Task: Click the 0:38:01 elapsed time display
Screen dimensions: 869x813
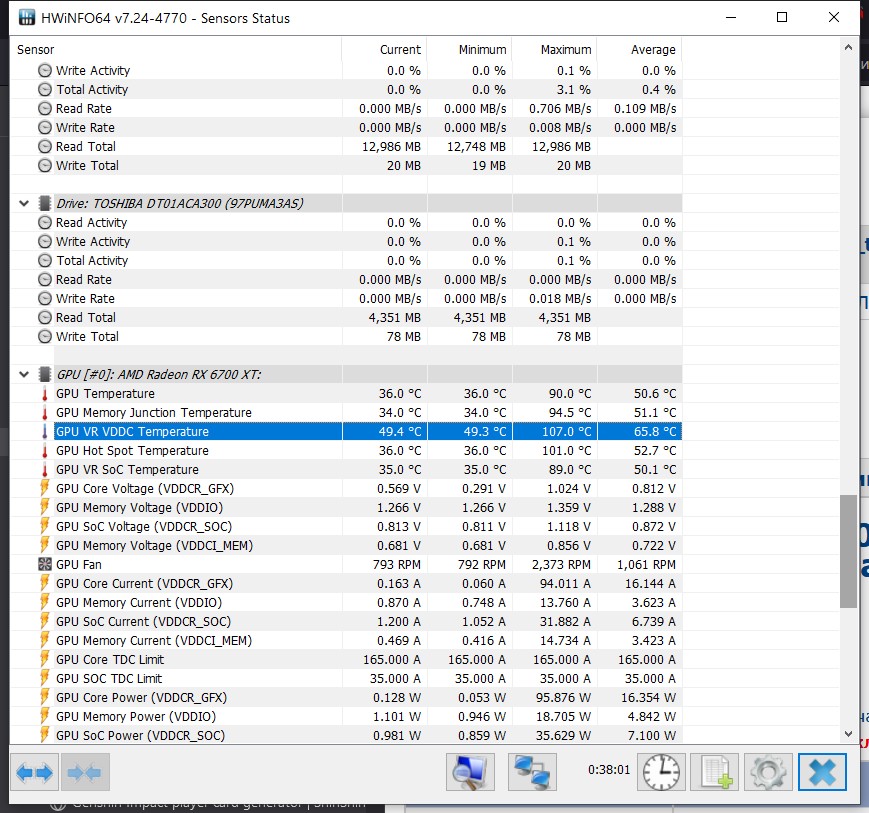Action: [x=609, y=769]
